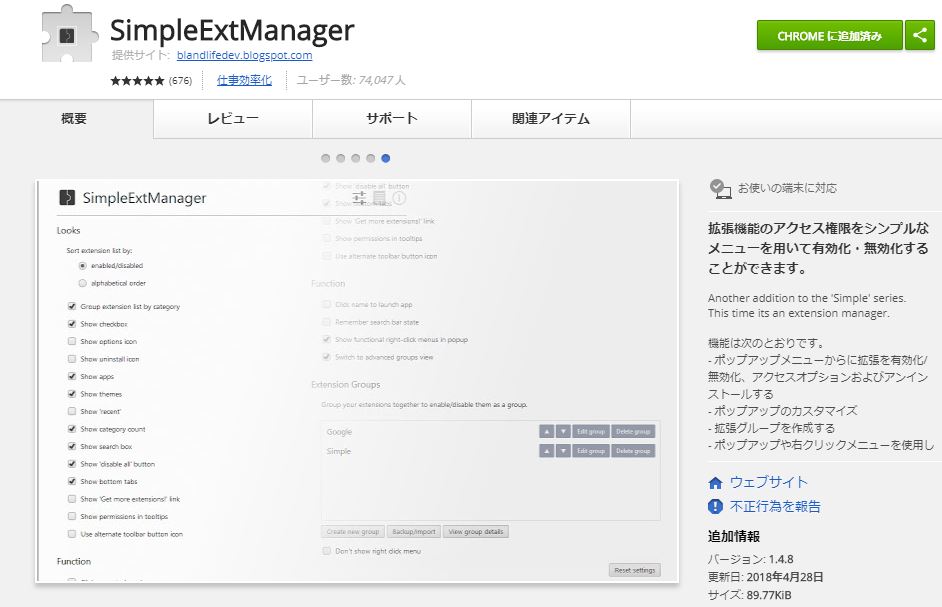Click the list icon beside the sliders icon

(379, 198)
